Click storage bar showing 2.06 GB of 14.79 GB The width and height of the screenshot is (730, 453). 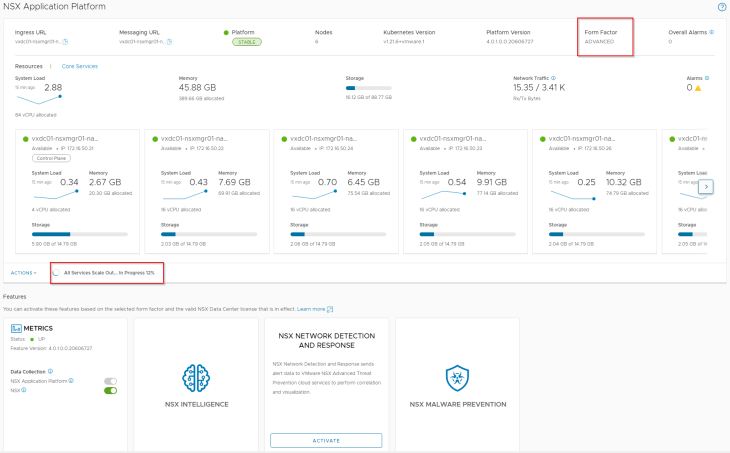pyautogui.click(x=338, y=234)
